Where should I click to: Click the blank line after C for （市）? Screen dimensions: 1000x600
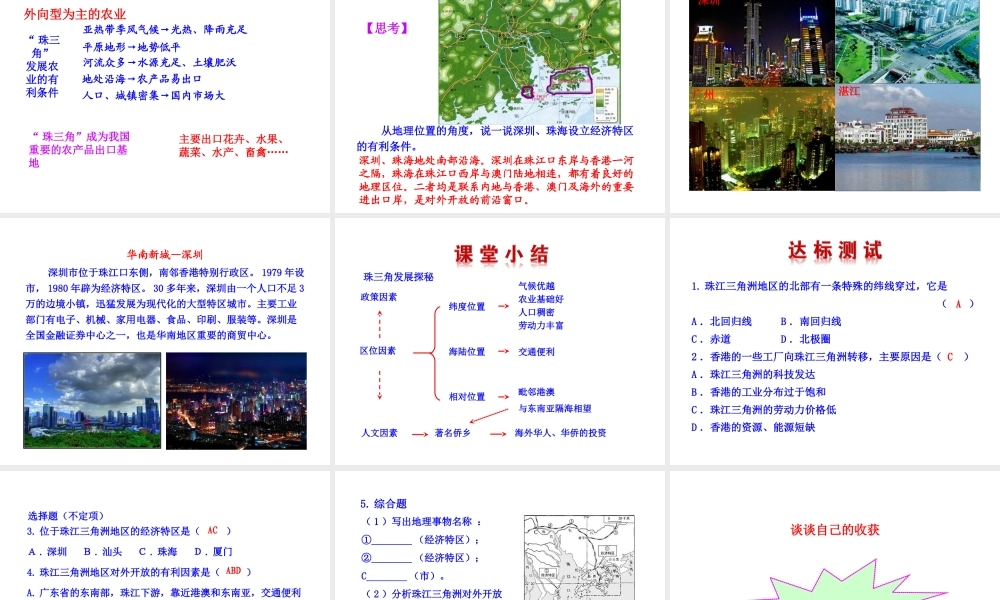388,578
